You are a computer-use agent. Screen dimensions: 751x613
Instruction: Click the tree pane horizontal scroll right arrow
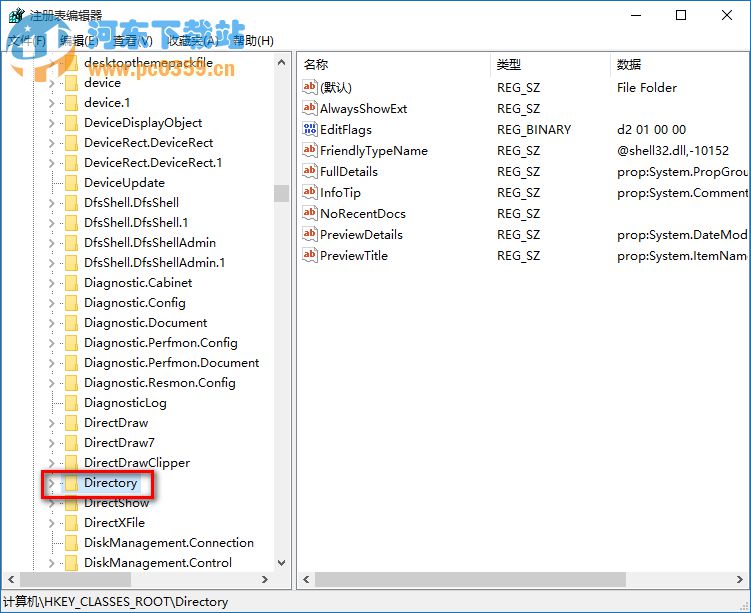tap(264, 579)
